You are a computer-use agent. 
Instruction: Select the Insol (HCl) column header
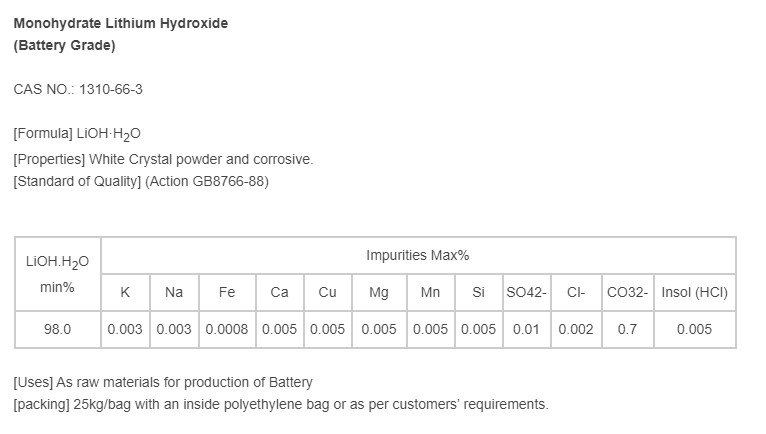(x=694, y=293)
